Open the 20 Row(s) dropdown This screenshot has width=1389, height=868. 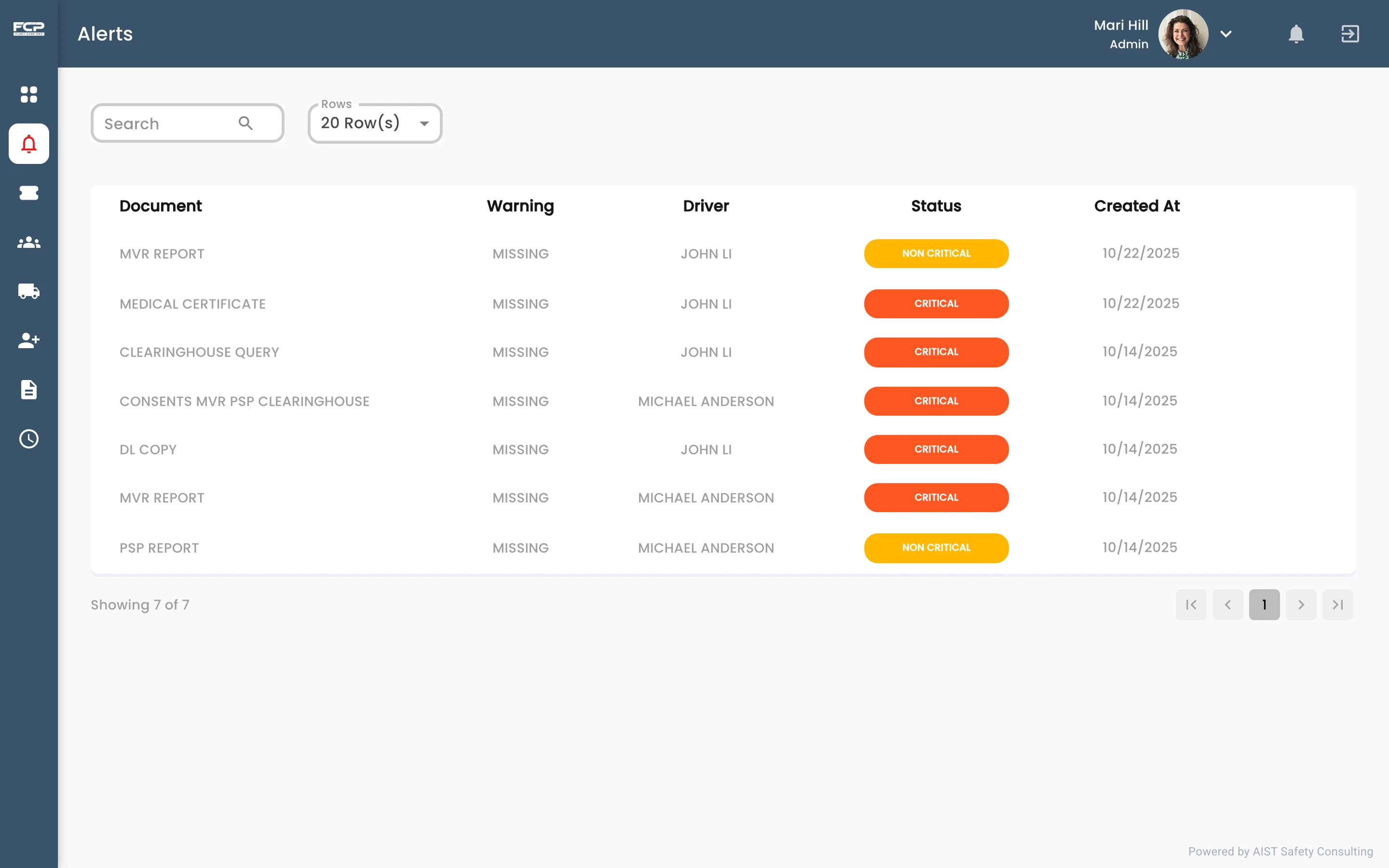click(375, 123)
